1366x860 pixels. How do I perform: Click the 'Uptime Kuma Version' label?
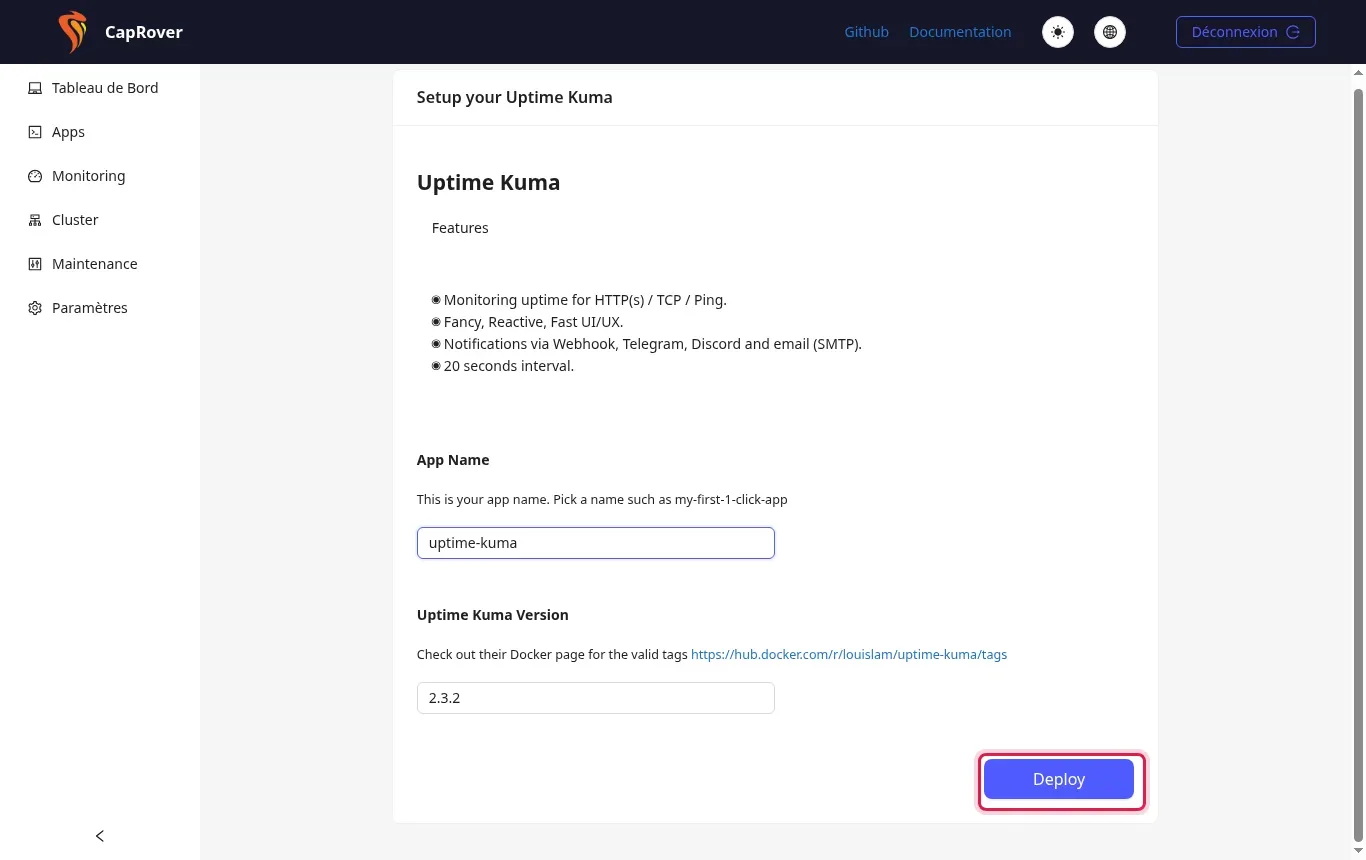[493, 615]
